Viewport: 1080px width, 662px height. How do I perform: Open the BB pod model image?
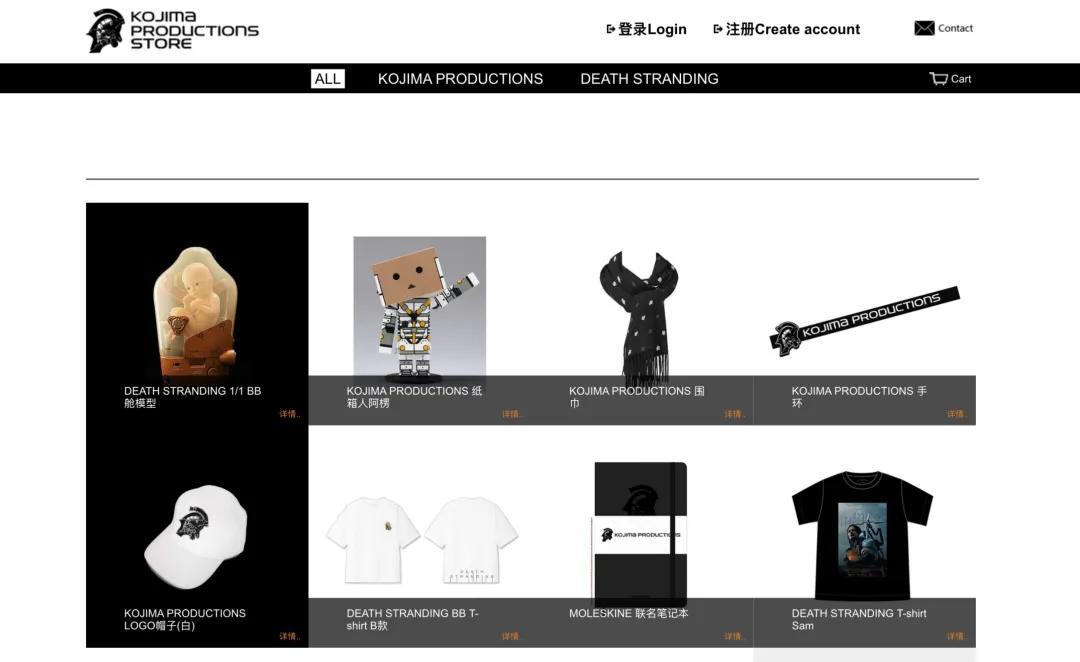(196, 311)
